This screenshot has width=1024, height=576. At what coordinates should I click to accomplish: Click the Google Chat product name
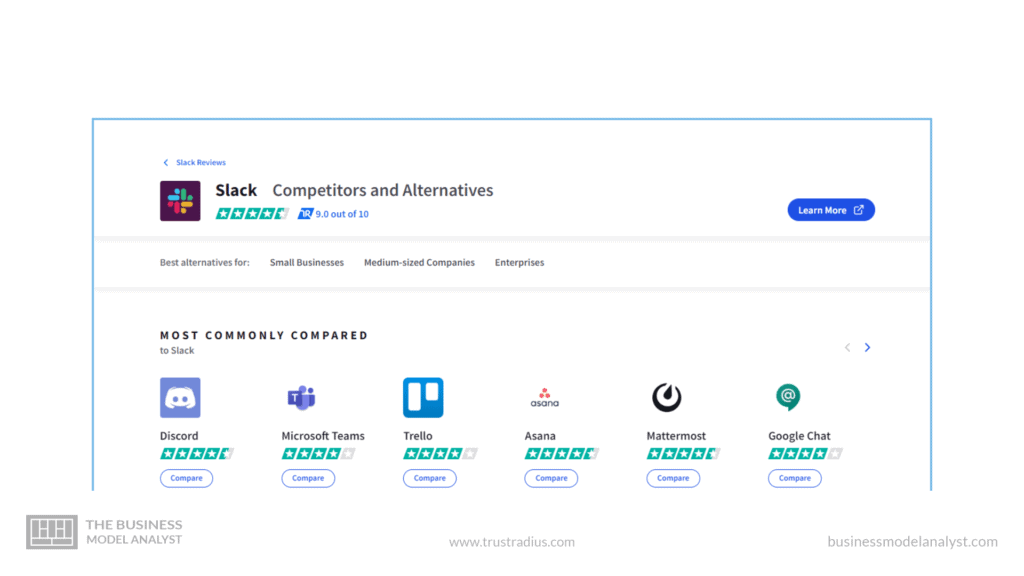[x=799, y=436]
